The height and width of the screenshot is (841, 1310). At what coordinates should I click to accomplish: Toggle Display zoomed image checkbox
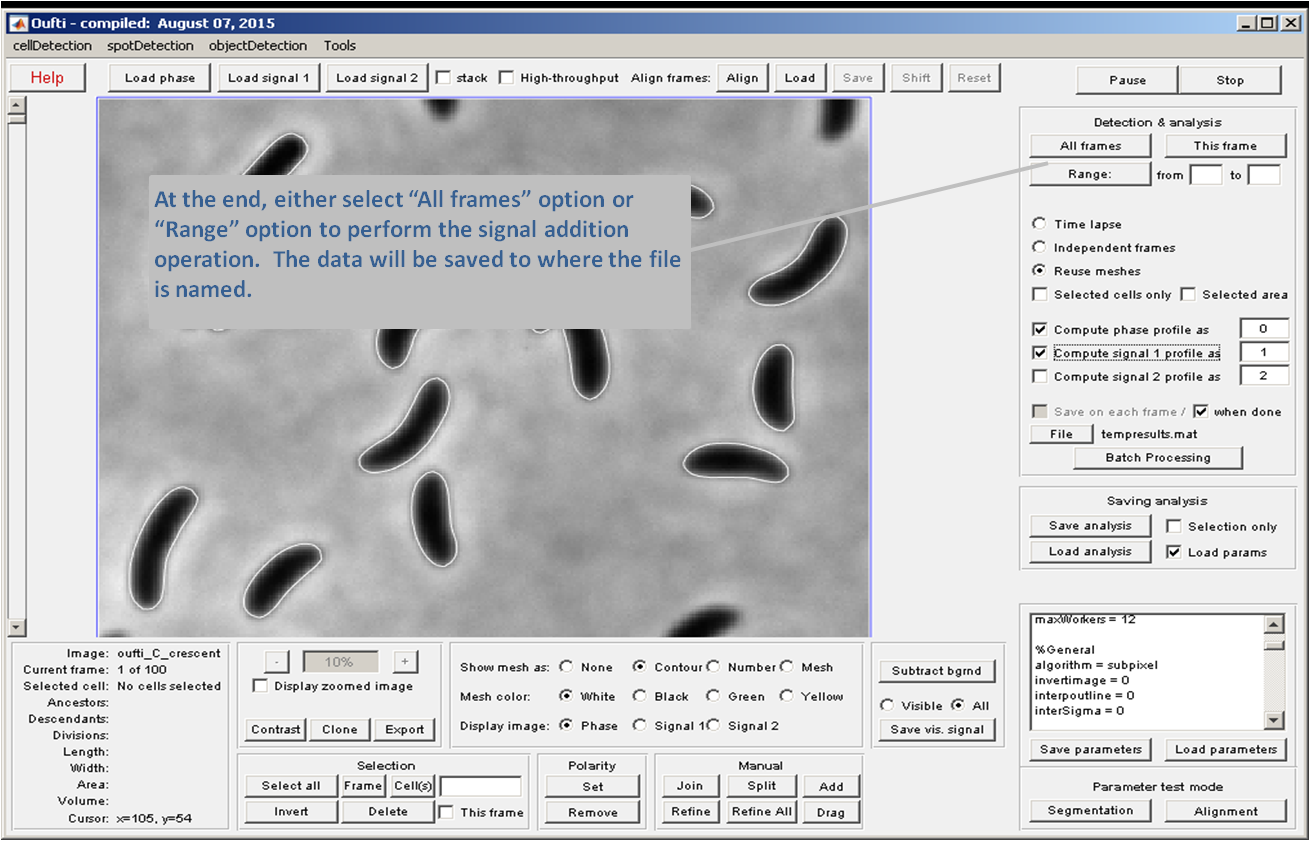[x=260, y=686]
